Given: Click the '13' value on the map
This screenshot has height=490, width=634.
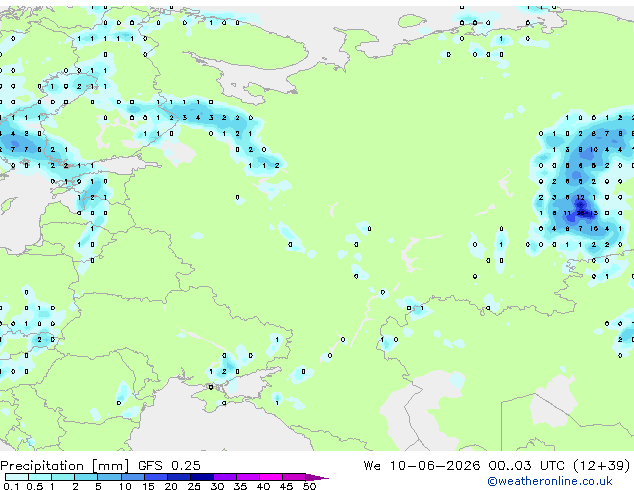Looking at the screenshot, I should click(594, 213).
